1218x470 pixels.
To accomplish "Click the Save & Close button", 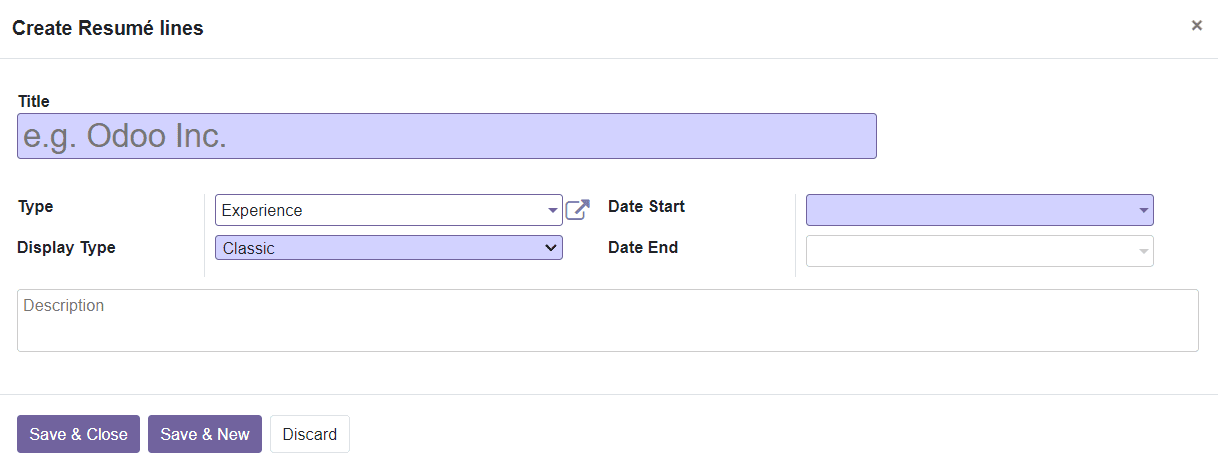I will point(78,434).
